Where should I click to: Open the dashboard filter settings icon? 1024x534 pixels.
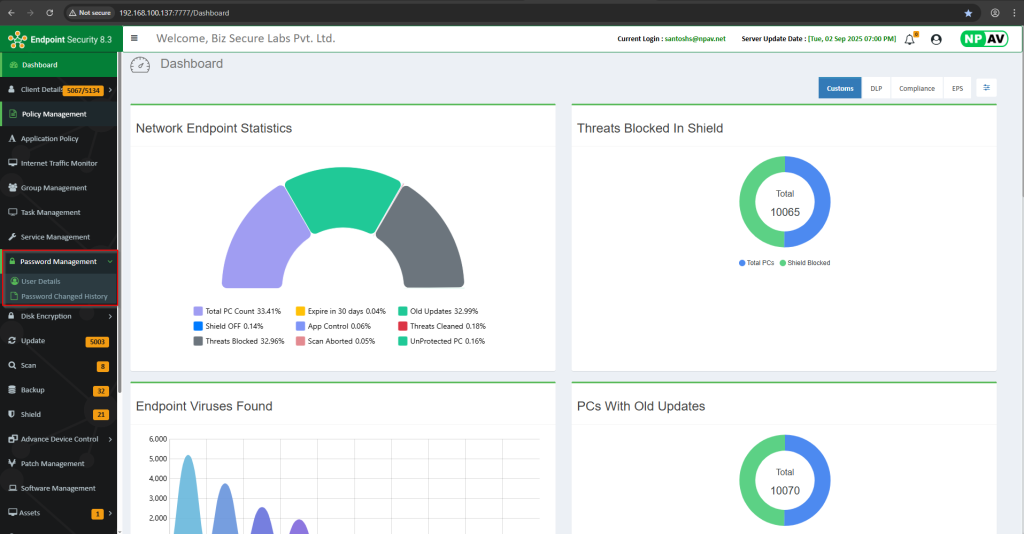[986, 88]
